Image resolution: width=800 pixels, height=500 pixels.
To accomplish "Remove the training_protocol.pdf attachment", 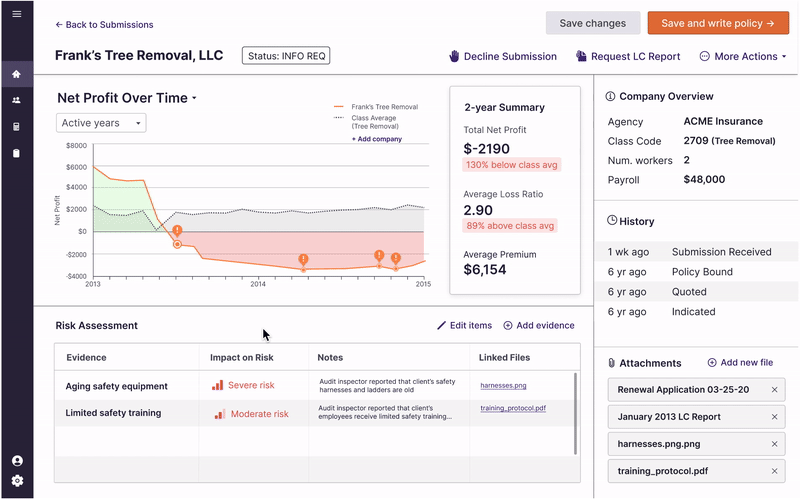I will click(774, 471).
